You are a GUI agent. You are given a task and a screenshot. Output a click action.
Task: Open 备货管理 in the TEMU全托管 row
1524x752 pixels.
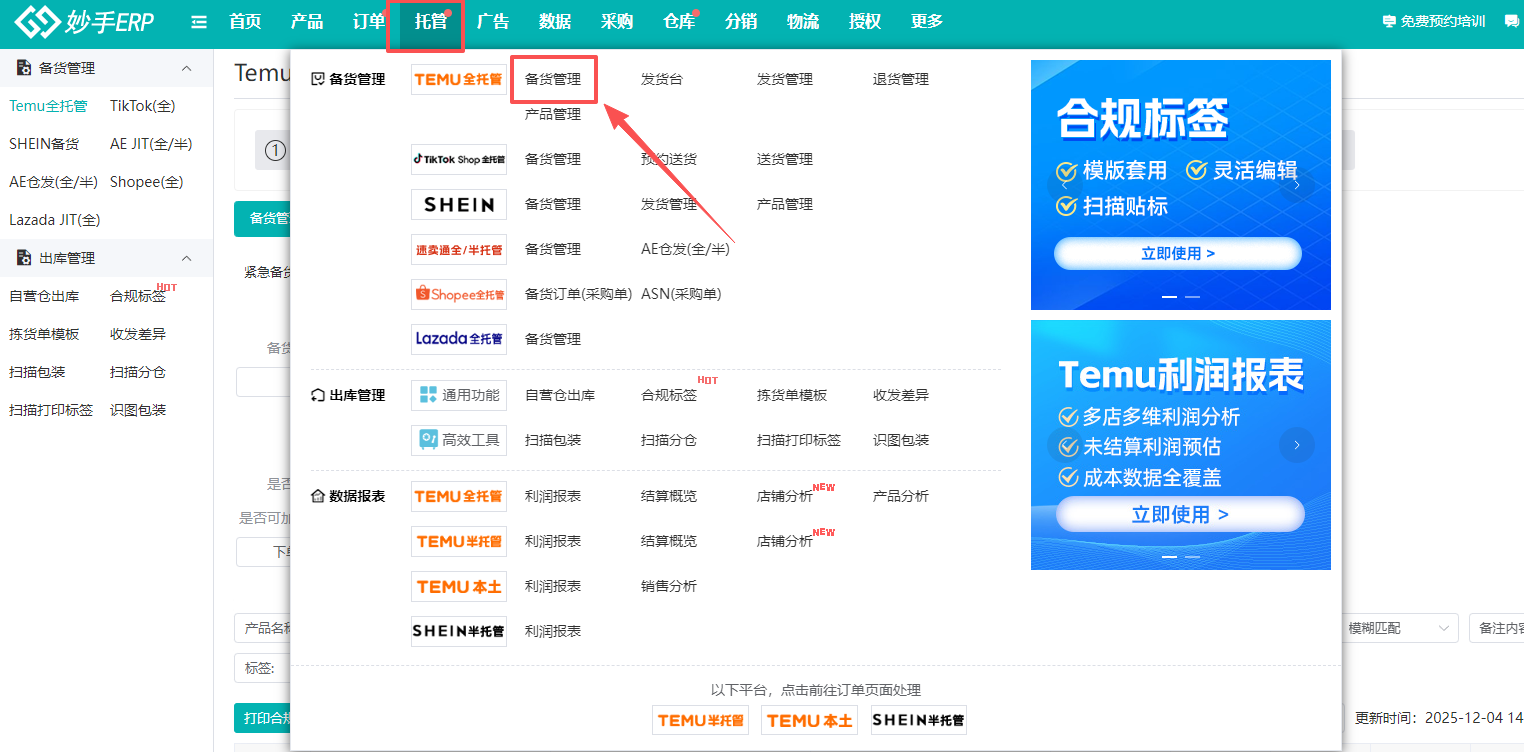553,79
